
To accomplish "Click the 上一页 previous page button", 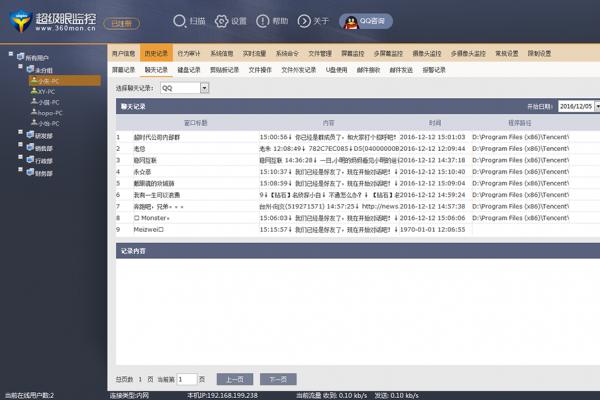I will click(x=232, y=379).
